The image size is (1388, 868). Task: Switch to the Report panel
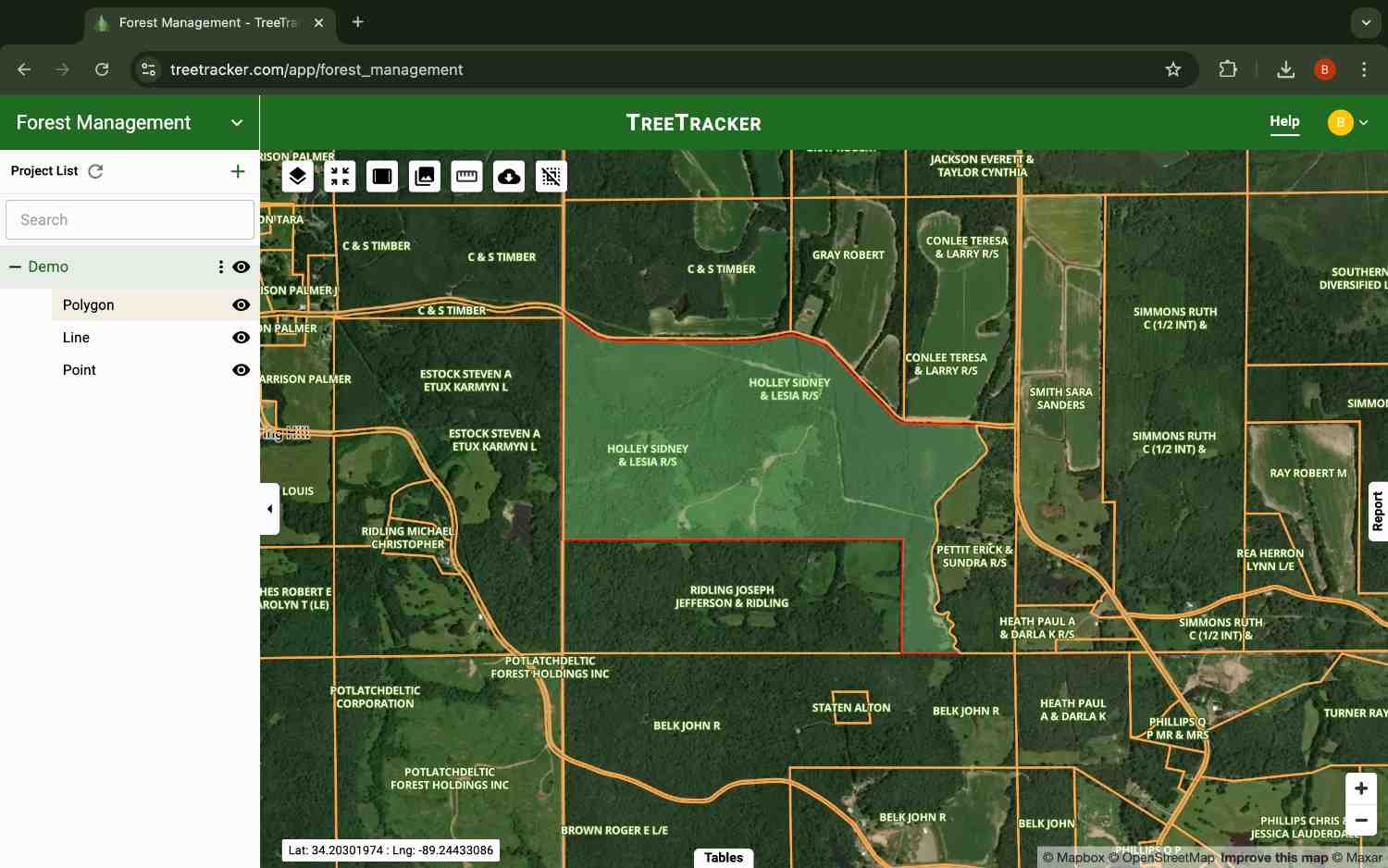pos(1378,510)
